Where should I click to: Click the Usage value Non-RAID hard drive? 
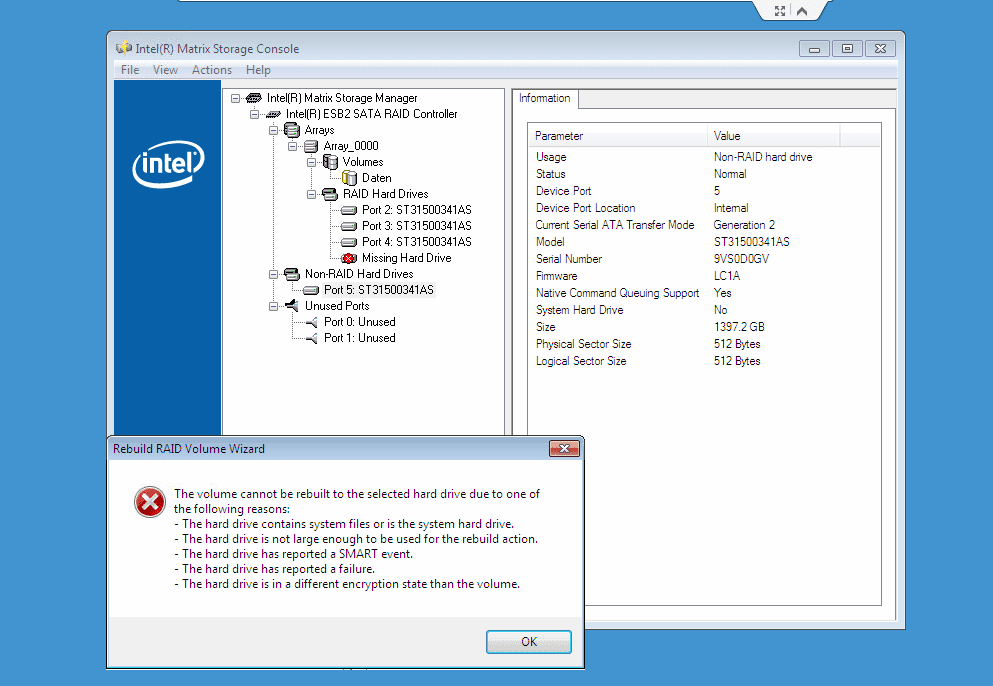coord(763,157)
